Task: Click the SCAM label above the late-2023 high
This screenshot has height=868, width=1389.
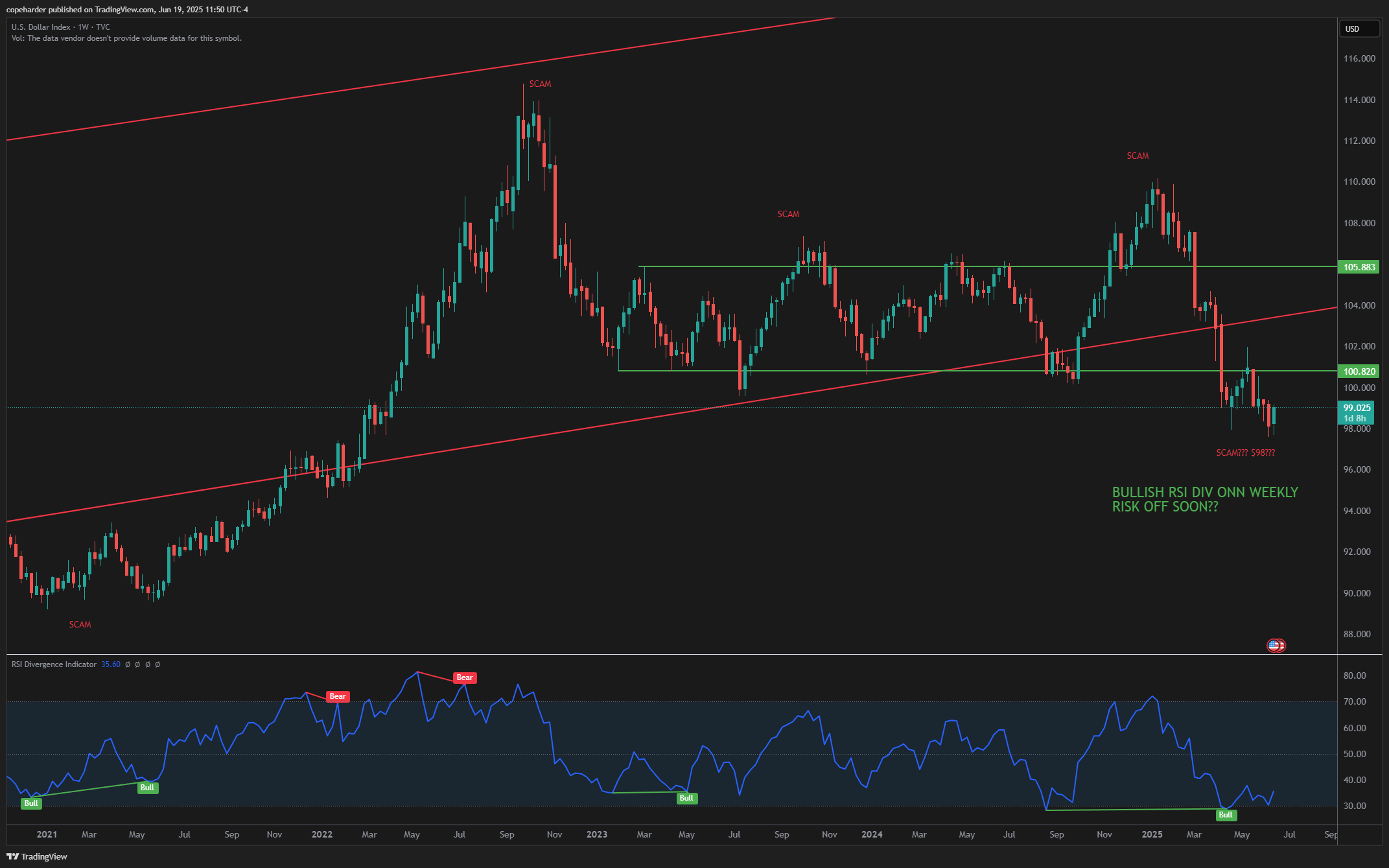Action: pos(788,214)
